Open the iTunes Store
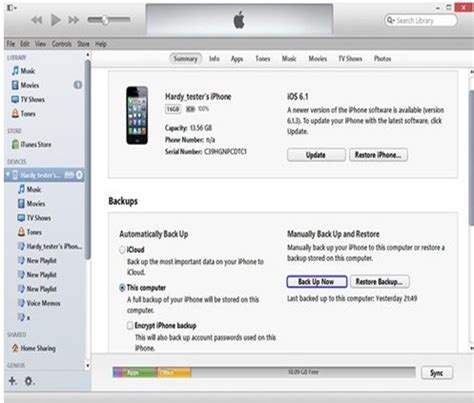Screen dimensions: 474x403 (31, 144)
